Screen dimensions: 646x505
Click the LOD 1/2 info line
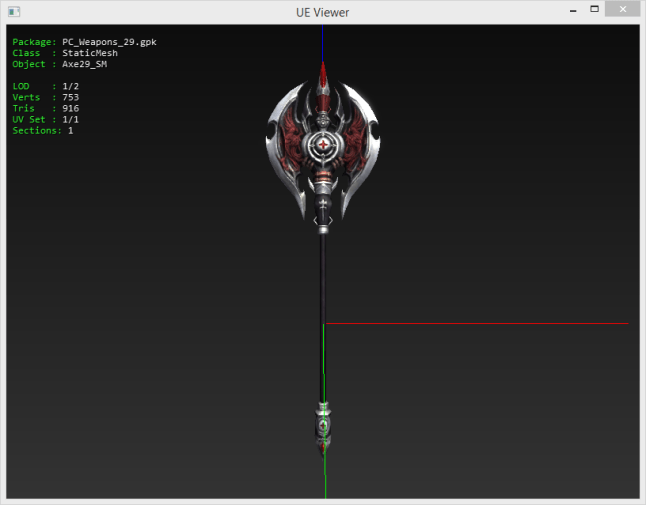[x=45, y=86]
